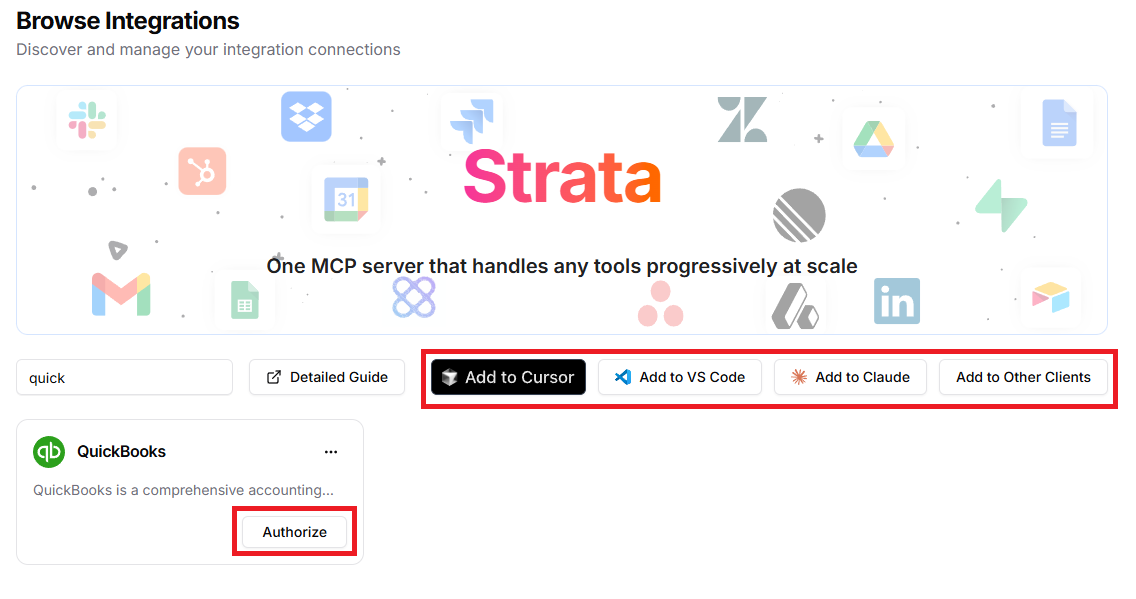Click the Google Drive icon
This screenshot has height=599, width=1136.
(x=873, y=139)
